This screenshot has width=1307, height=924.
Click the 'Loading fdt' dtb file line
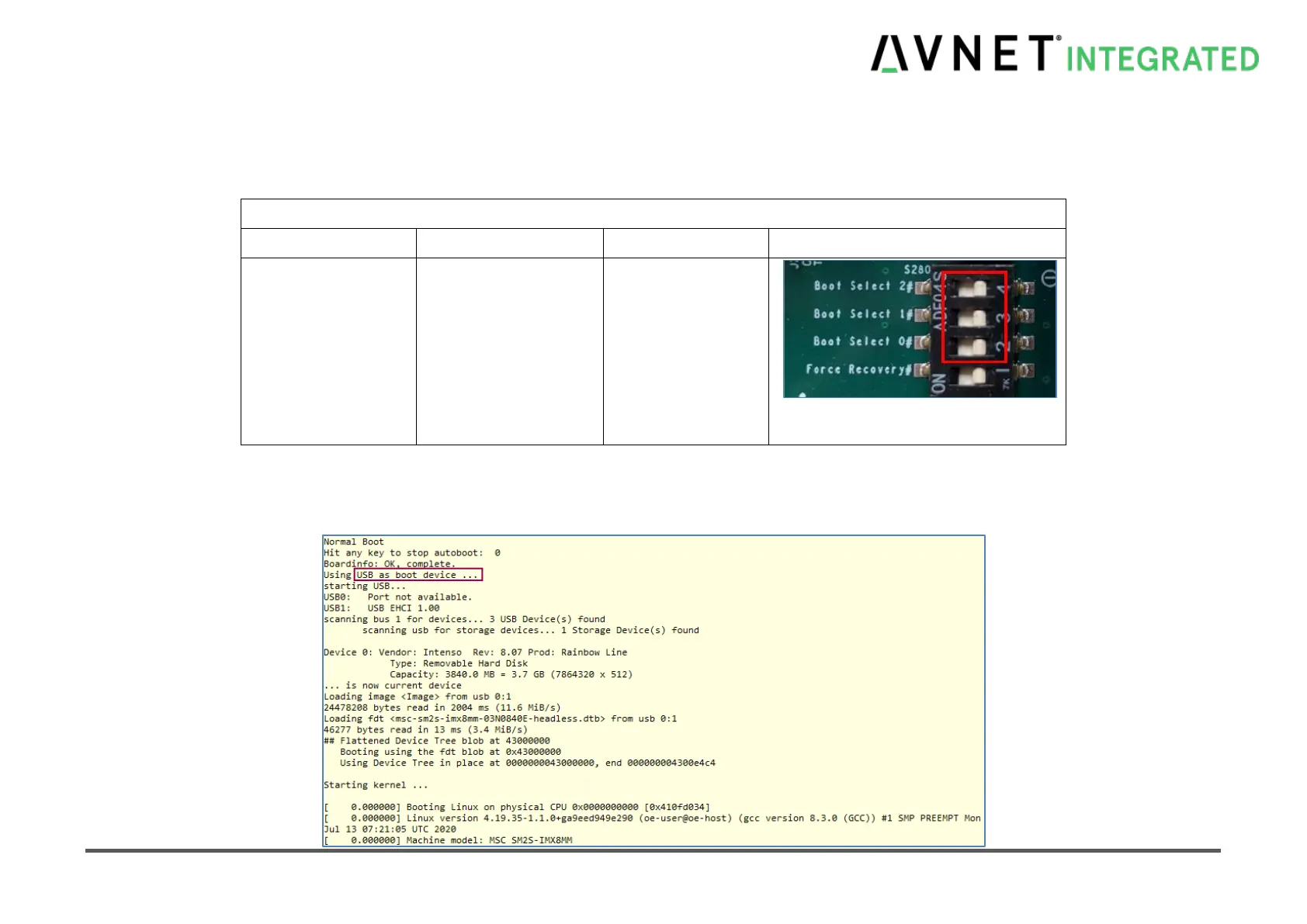501,718
